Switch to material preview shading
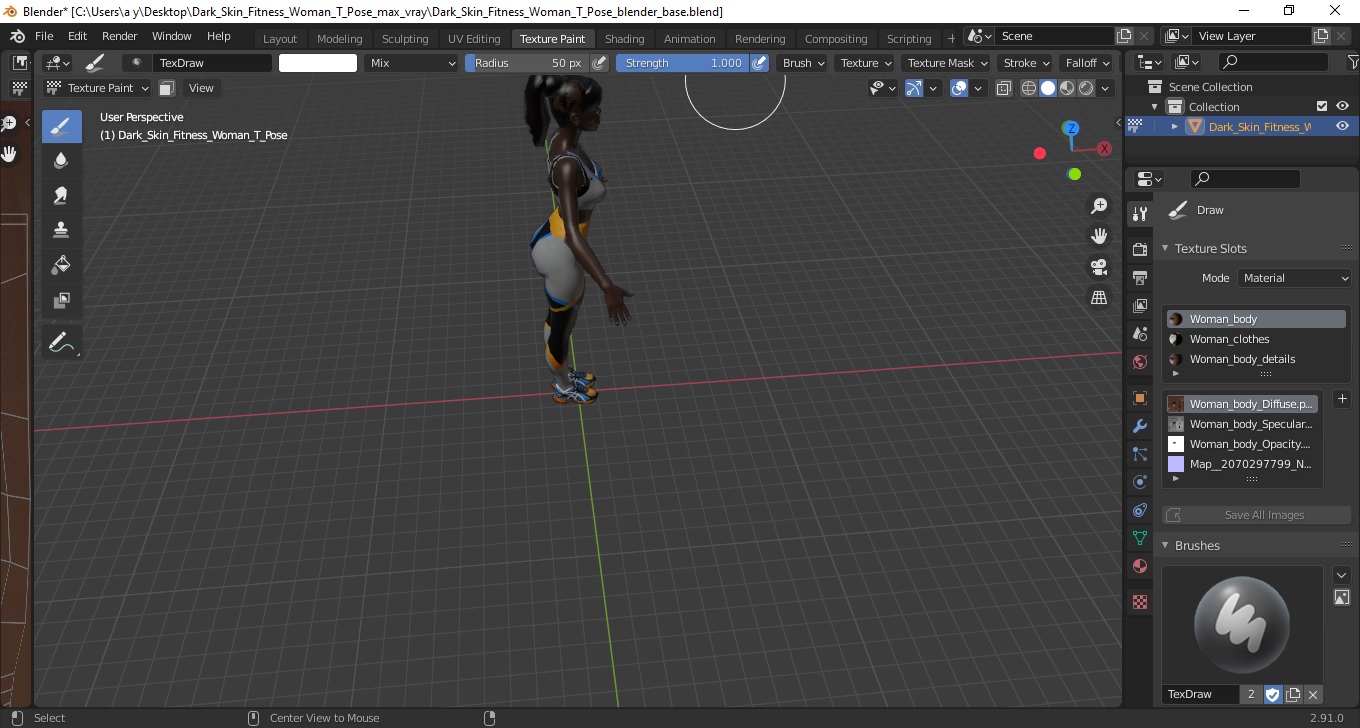Image resolution: width=1360 pixels, height=728 pixels. (1067, 88)
